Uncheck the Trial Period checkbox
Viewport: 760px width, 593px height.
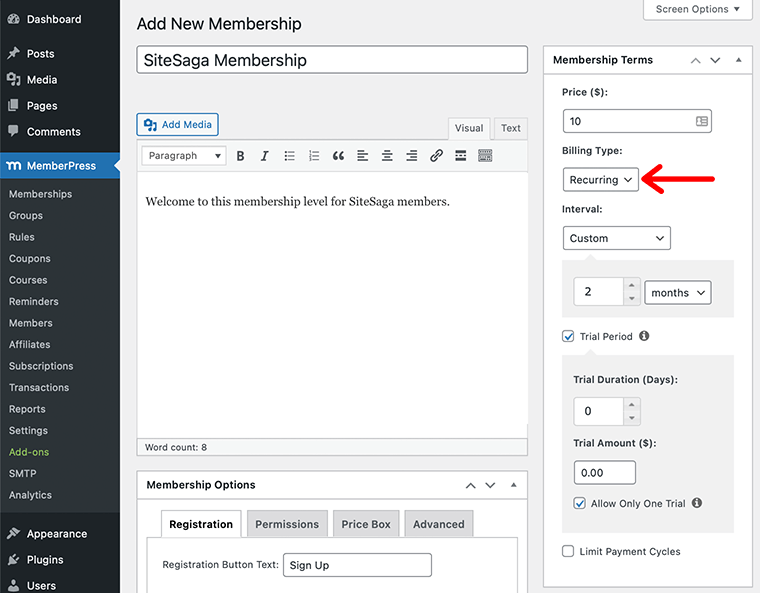tap(568, 337)
